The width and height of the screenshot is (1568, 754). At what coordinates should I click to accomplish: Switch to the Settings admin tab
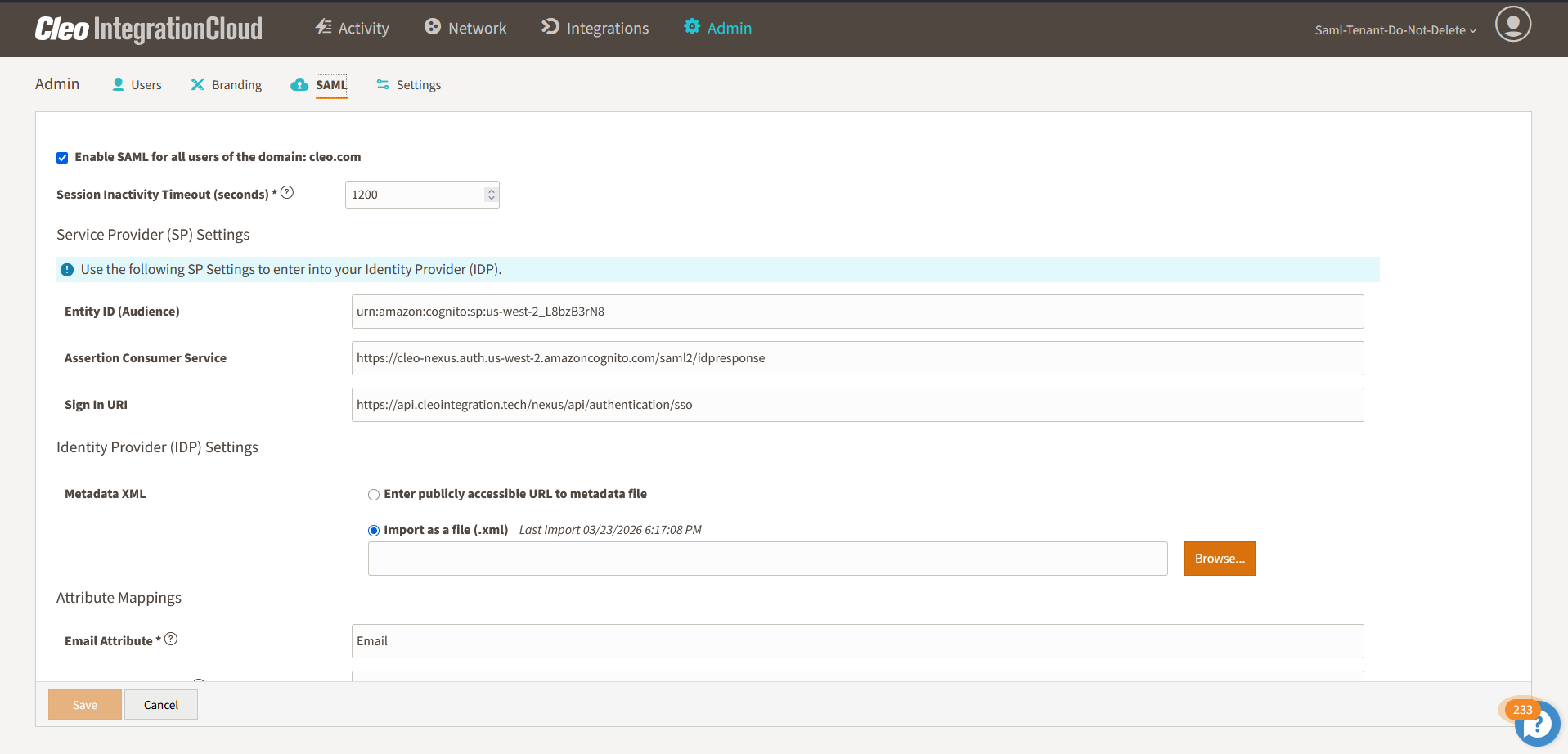[x=408, y=85]
